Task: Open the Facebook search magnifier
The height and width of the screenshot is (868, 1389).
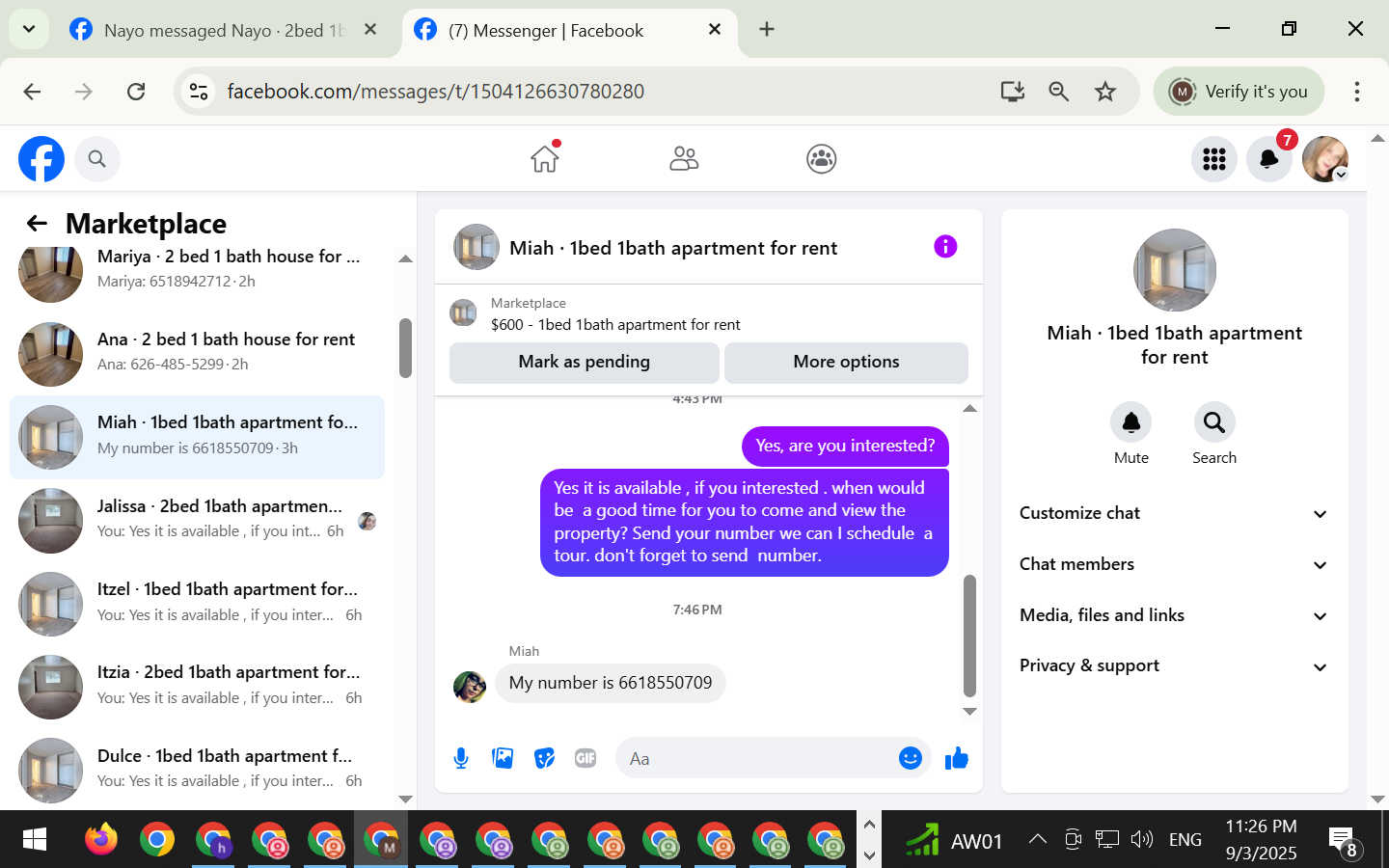Action: [x=97, y=159]
